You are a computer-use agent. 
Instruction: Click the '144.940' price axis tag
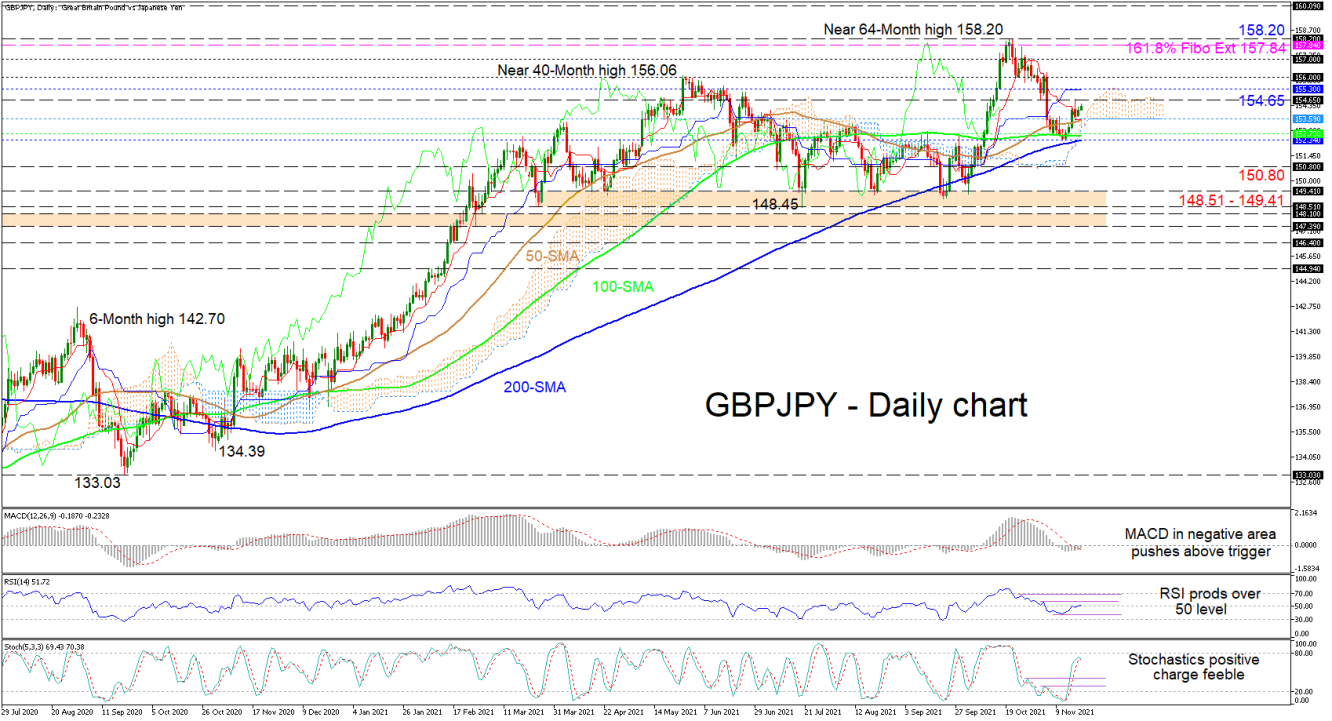click(1307, 268)
